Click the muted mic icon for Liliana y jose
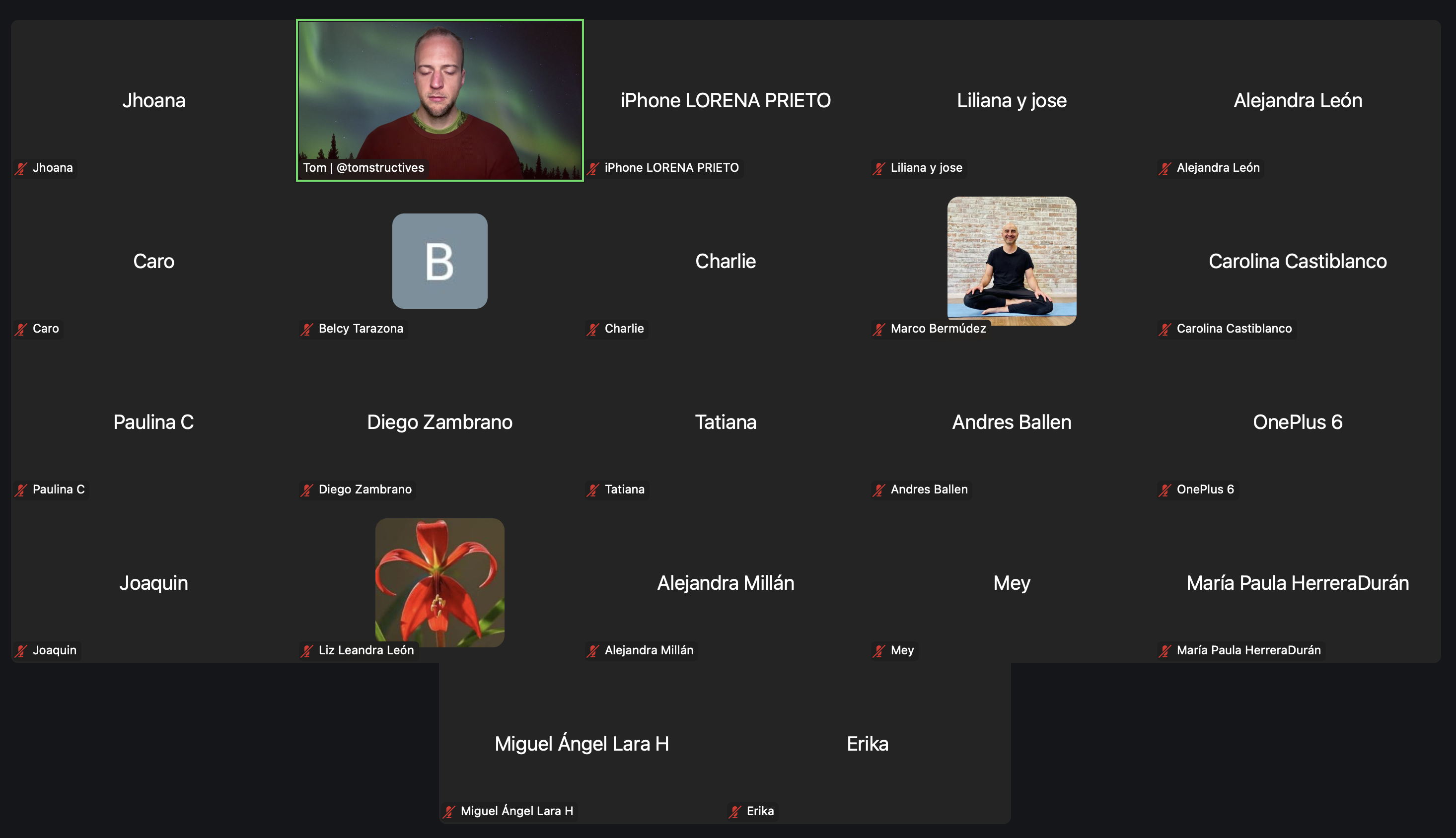The image size is (1456, 838). pos(879,169)
